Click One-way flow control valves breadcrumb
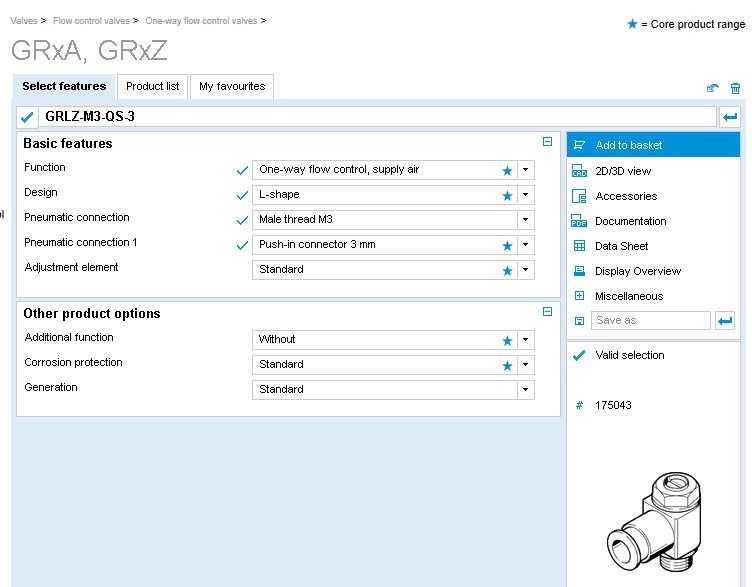752x587 pixels. tap(201, 21)
